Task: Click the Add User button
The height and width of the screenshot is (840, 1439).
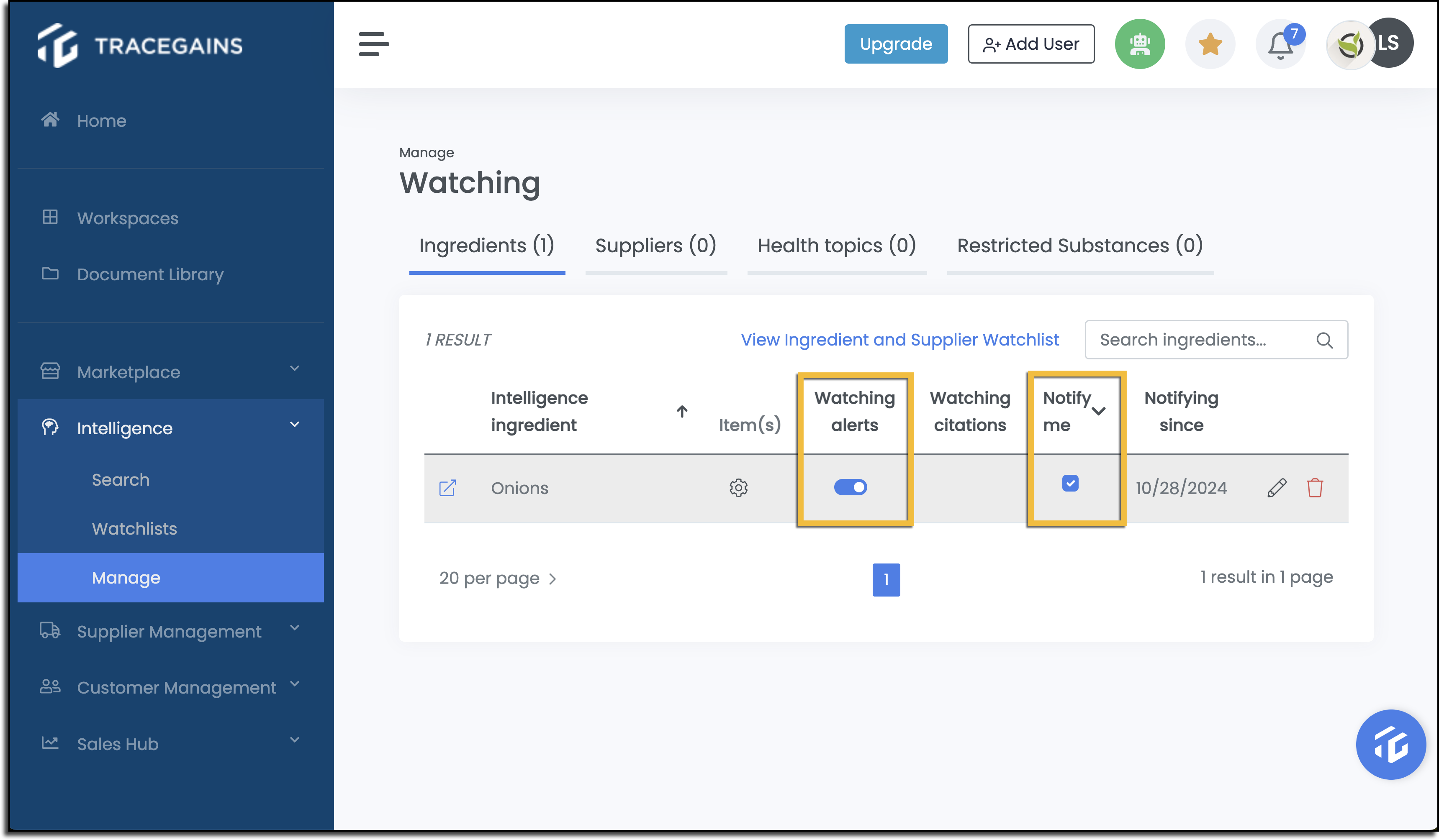Action: pyautogui.click(x=1031, y=44)
